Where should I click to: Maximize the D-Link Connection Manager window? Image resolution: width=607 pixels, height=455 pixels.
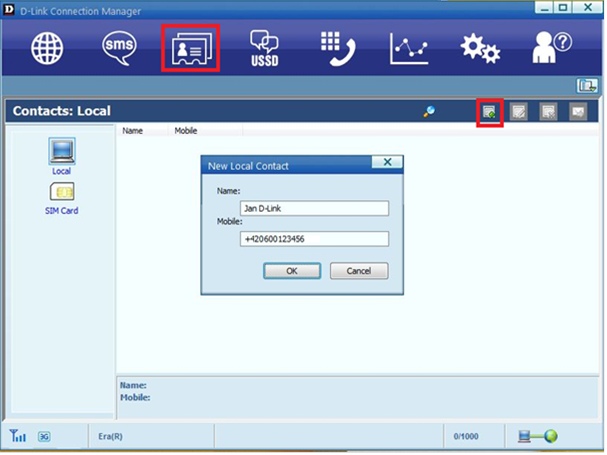[x=563, y=8]
